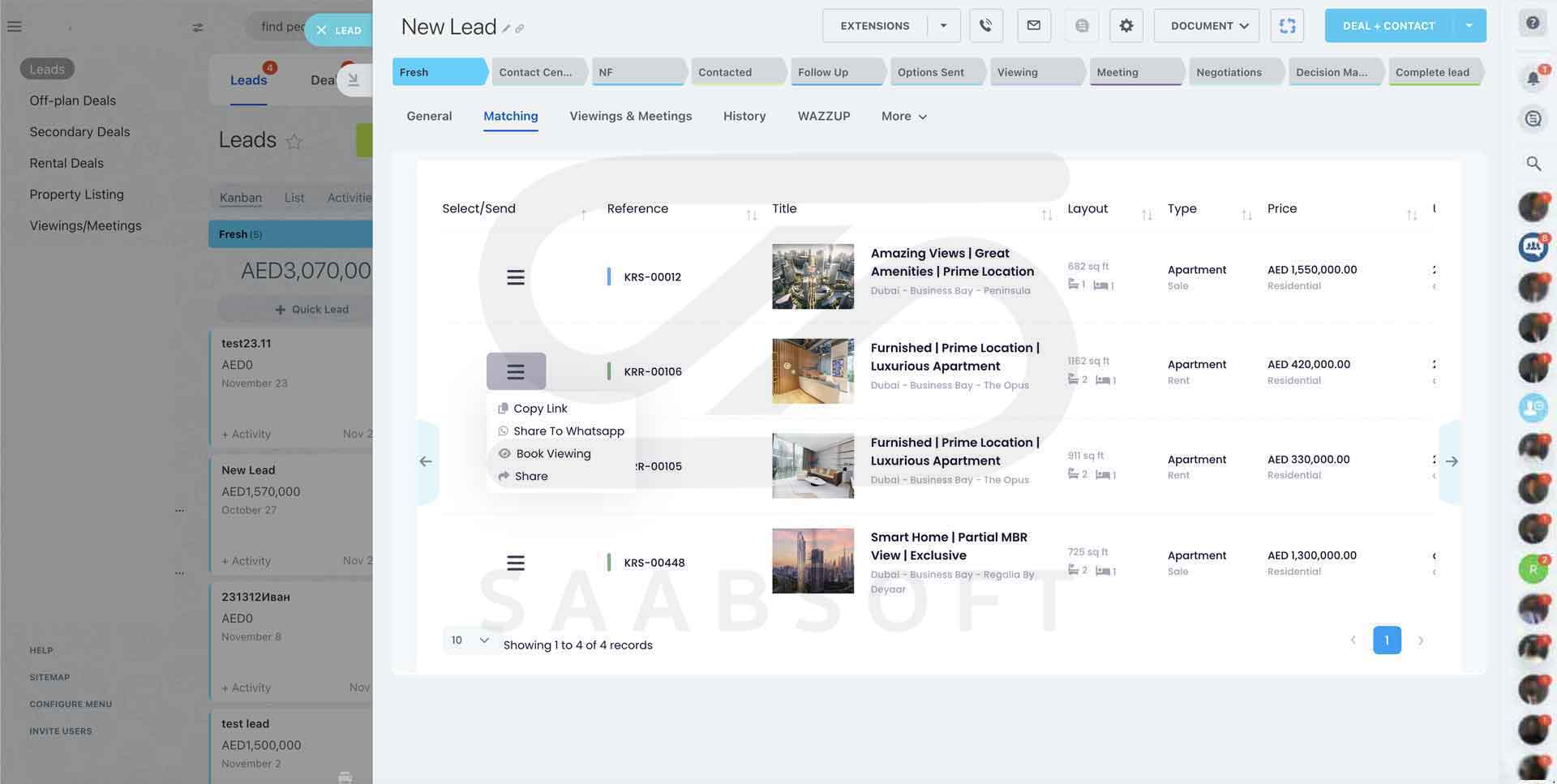Click the minimize slider arrow button
1557x784 pixels.
pos(353,79)
